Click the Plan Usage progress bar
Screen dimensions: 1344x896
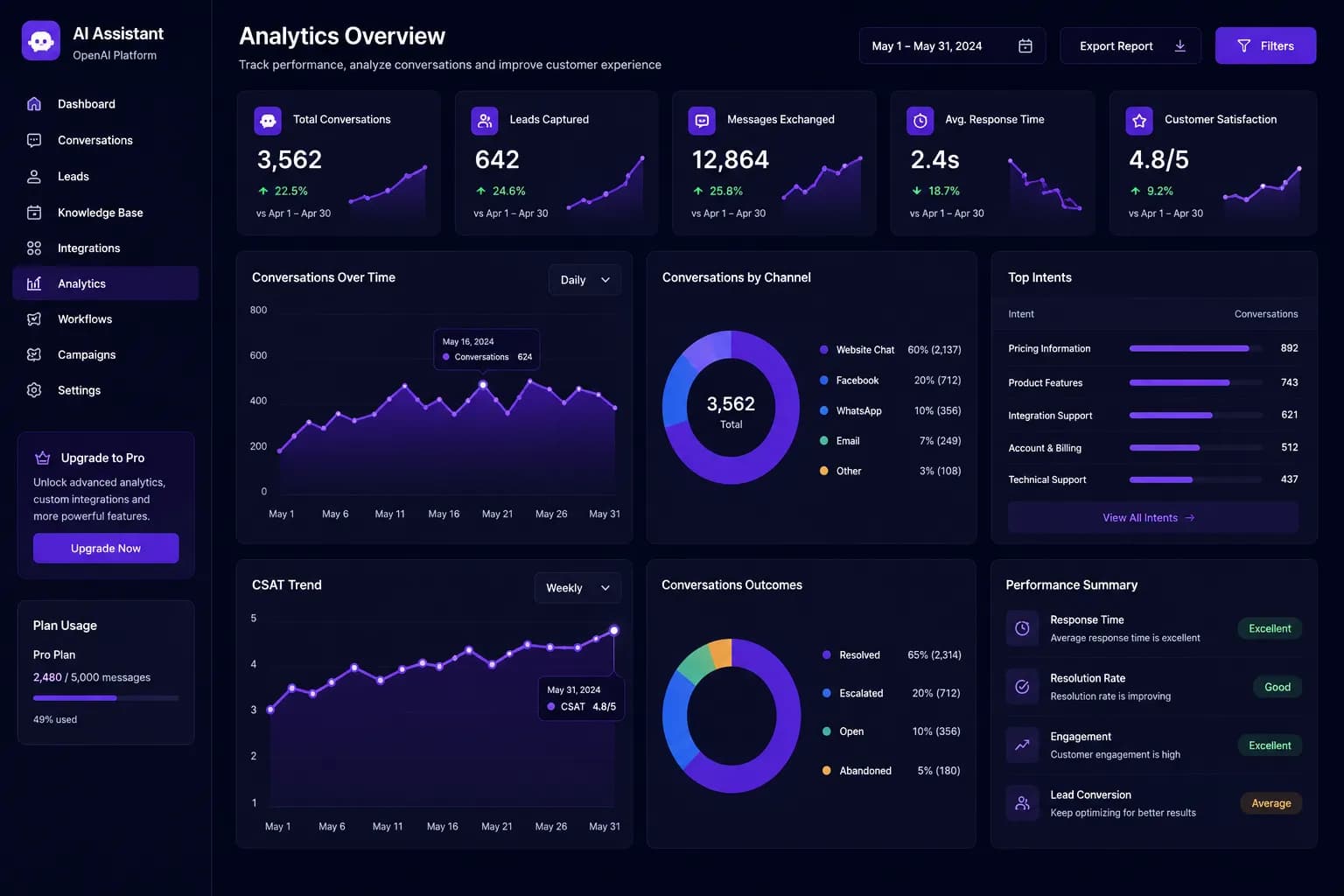[x=106, y=698]
